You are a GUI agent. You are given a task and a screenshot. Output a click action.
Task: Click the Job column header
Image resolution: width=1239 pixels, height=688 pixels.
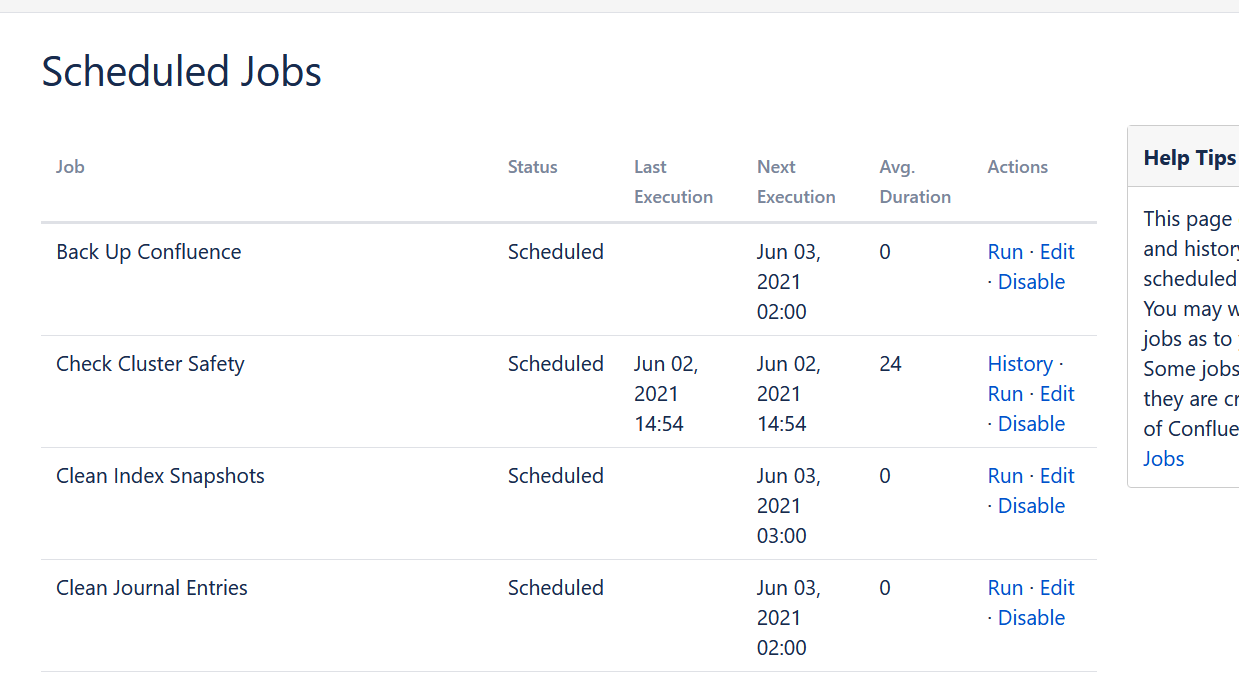click(70, 167)
